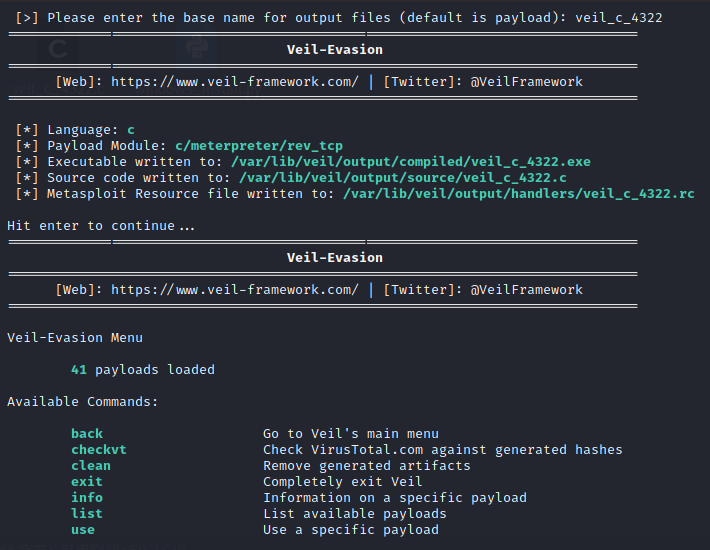710x550 pixels.
Task: Click the 'info' command entry
Action: [x=87, y=497]
